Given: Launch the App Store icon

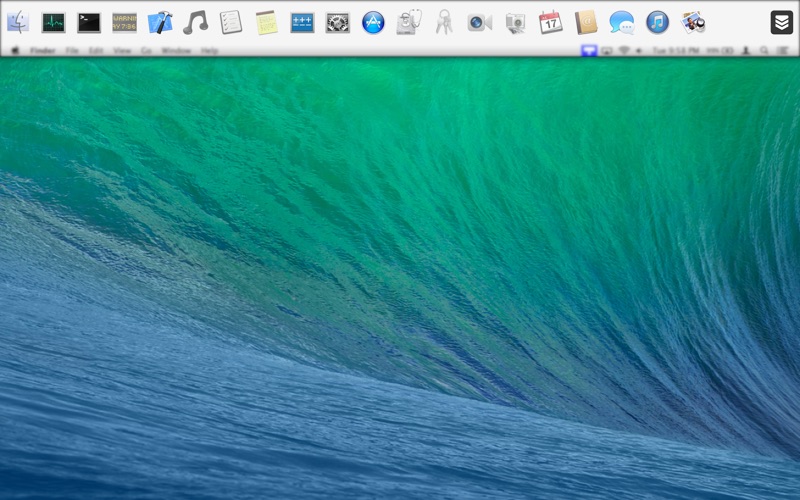Looking at the screenshot, I should (373, 22).
